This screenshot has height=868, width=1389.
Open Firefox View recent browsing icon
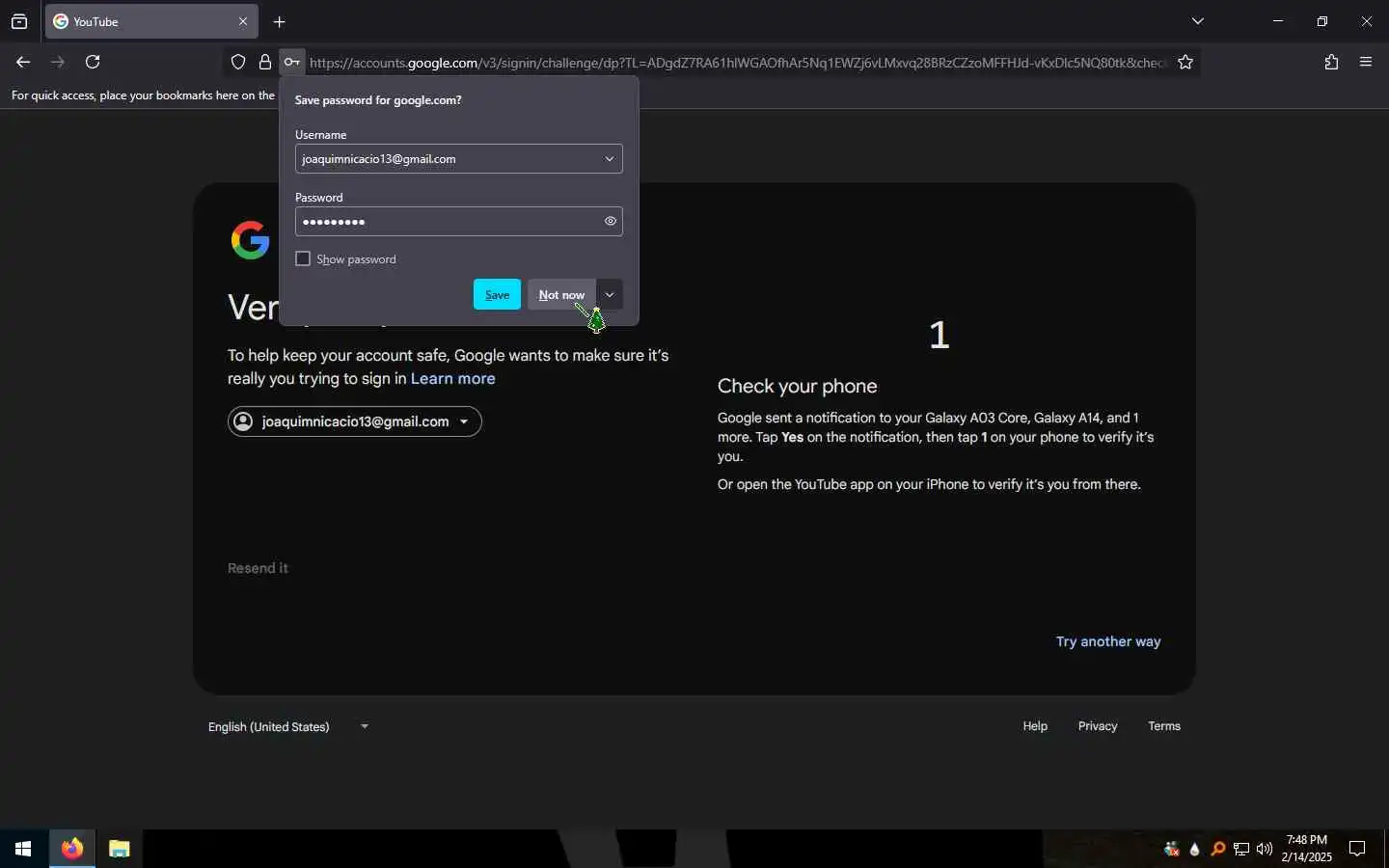tap(19, 21)
